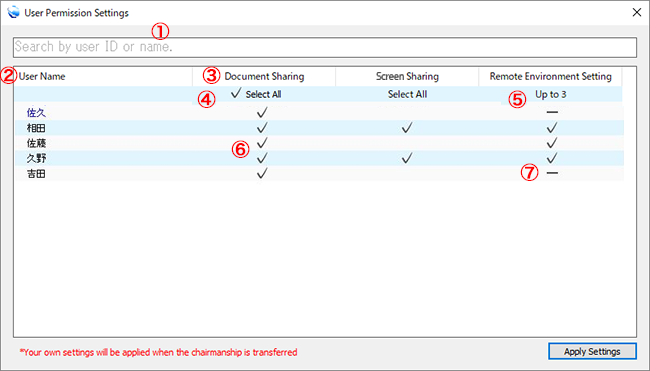
Task: Click the Remote Environment Setting column header
Action: [x=551, y=76]
